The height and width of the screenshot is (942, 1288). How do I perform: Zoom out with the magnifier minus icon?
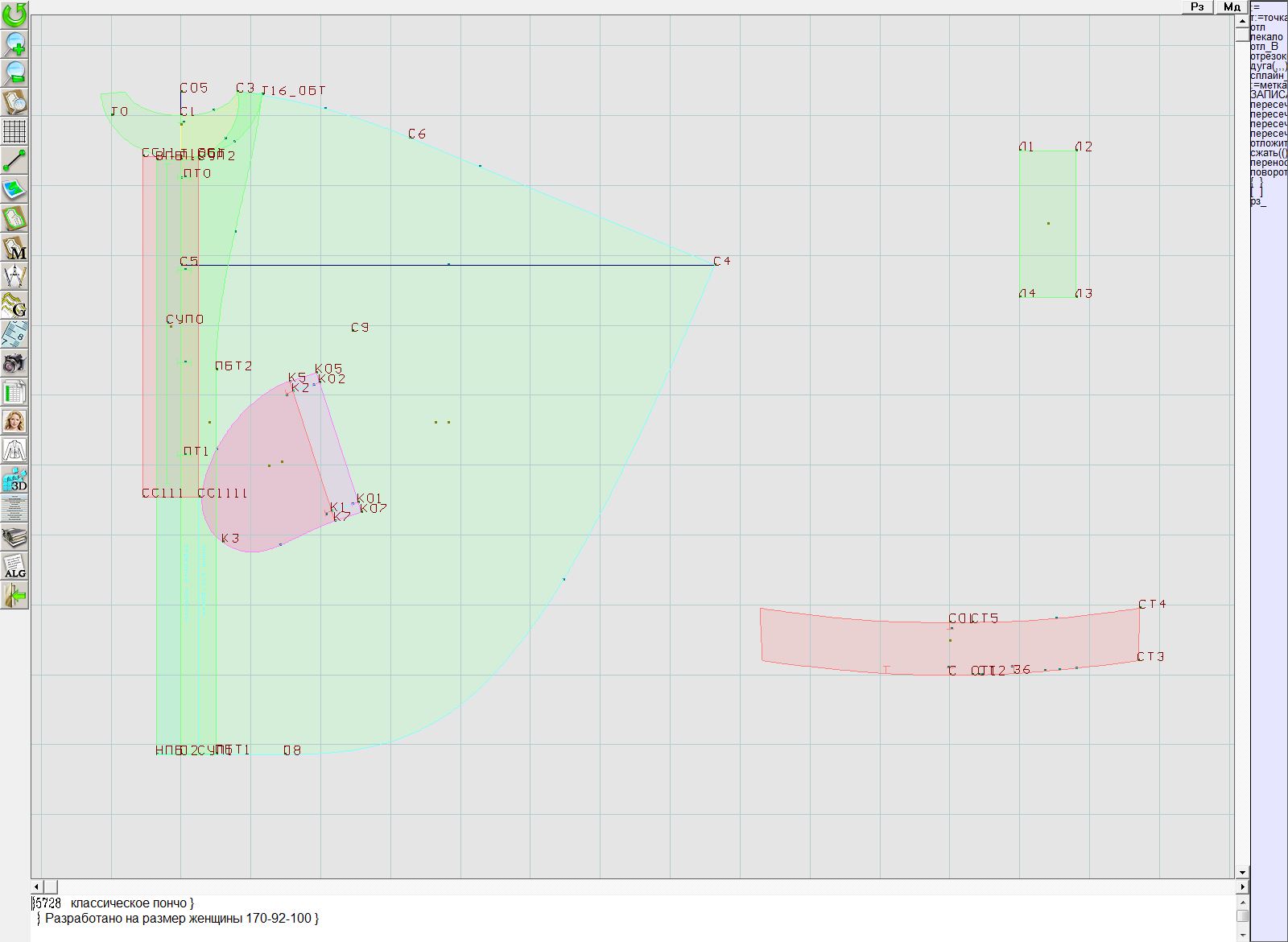click(x=14, y=72)
